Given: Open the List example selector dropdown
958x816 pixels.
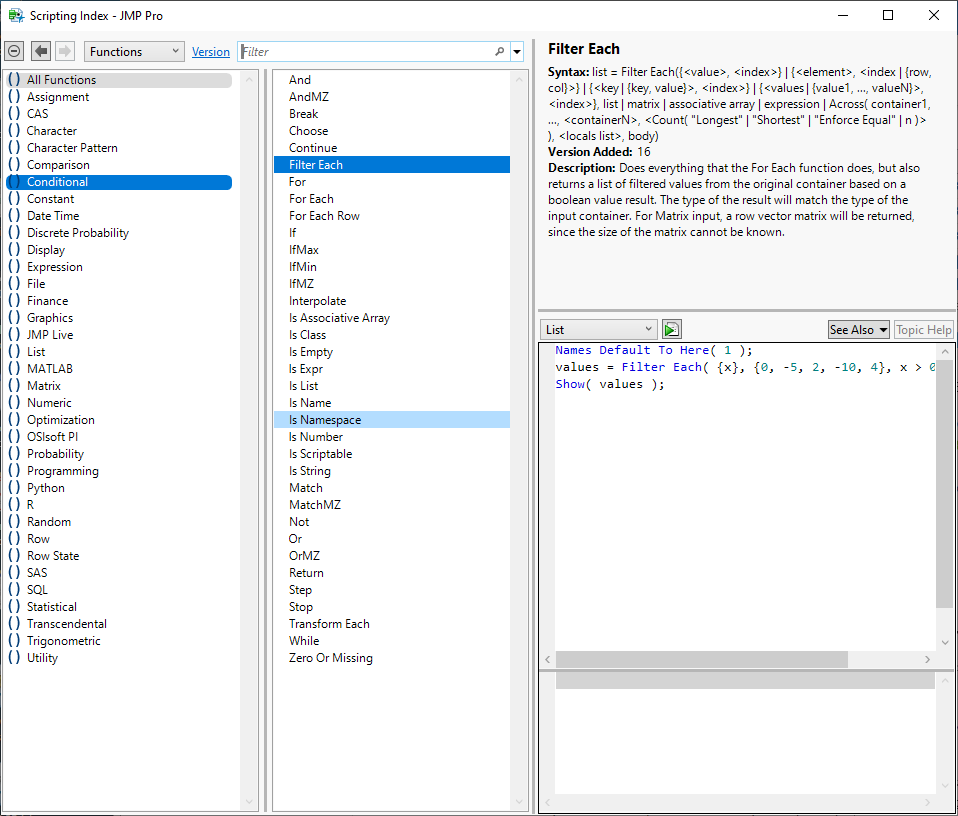Looking at the screenshot, I should 598,329.
